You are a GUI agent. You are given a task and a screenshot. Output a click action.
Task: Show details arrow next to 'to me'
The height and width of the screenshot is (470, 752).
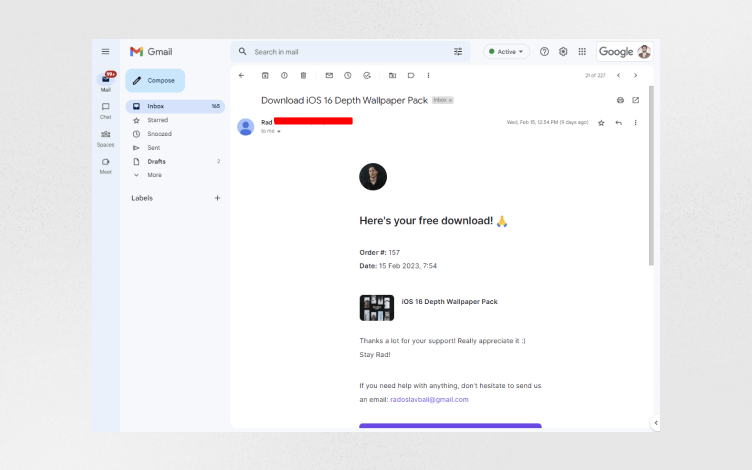click(x=279, y=131)
